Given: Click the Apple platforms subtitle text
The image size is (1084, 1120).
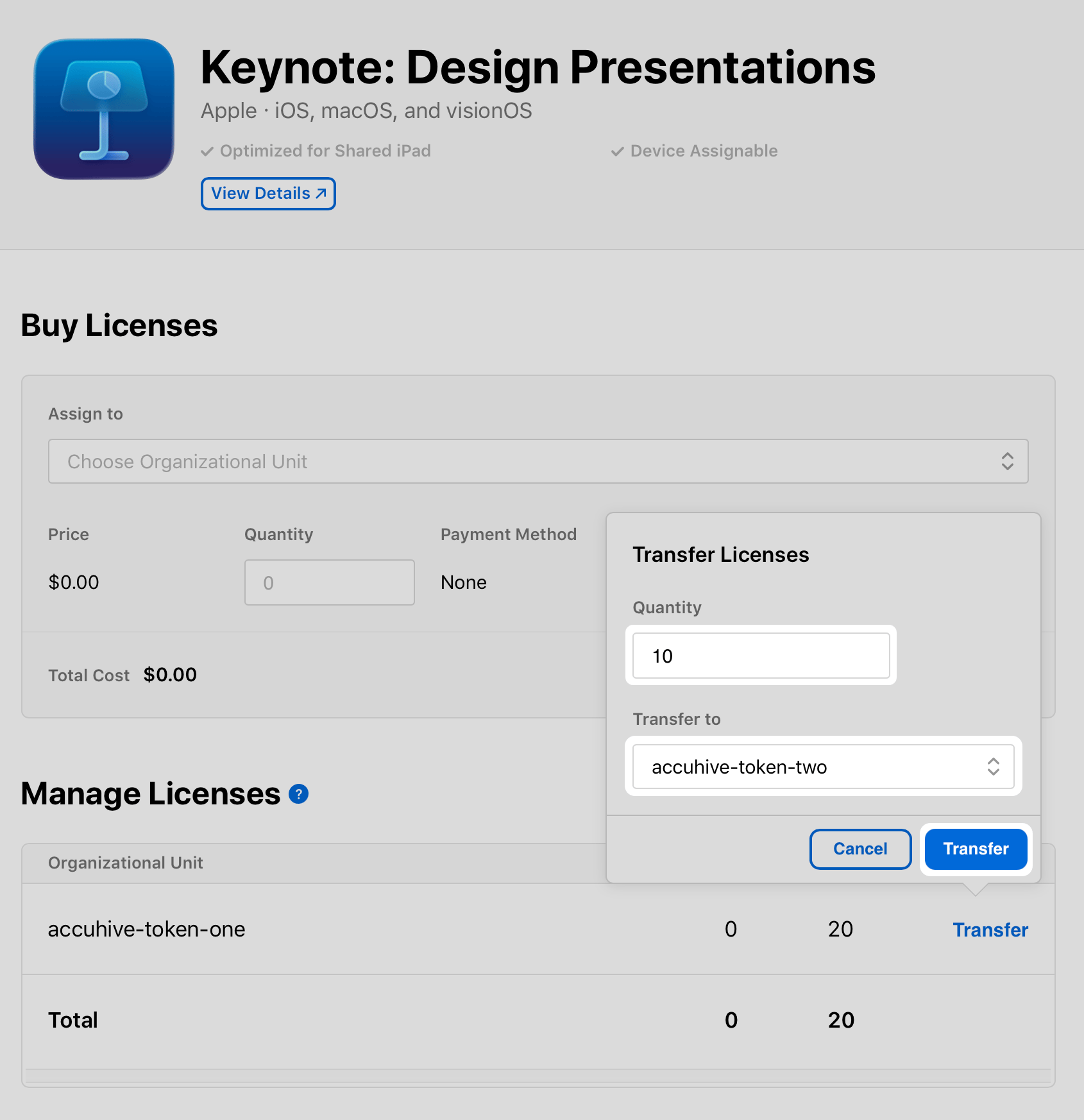Looking at the screenshot, I should [x=366, y=111].
